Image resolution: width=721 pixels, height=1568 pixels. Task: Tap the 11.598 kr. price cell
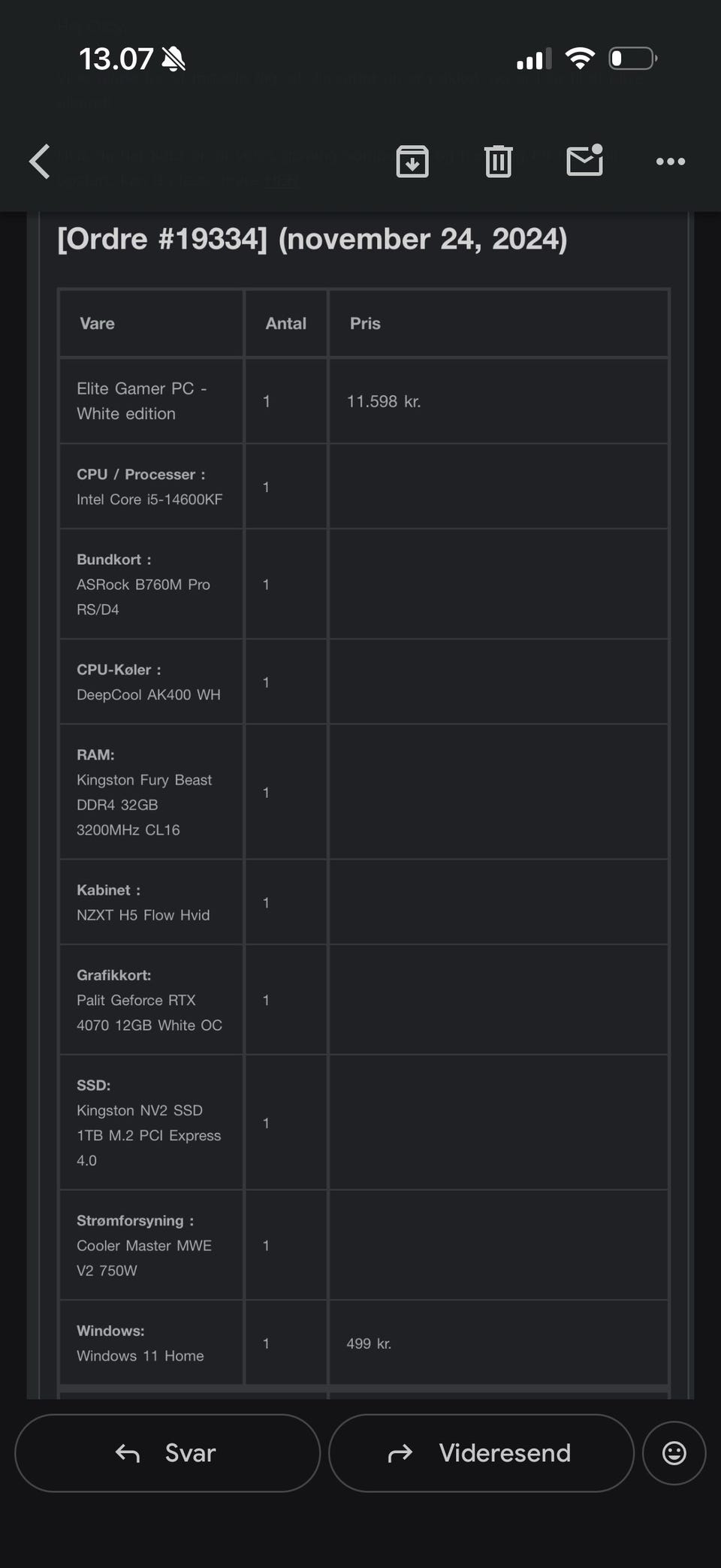[x=383, y=401]
